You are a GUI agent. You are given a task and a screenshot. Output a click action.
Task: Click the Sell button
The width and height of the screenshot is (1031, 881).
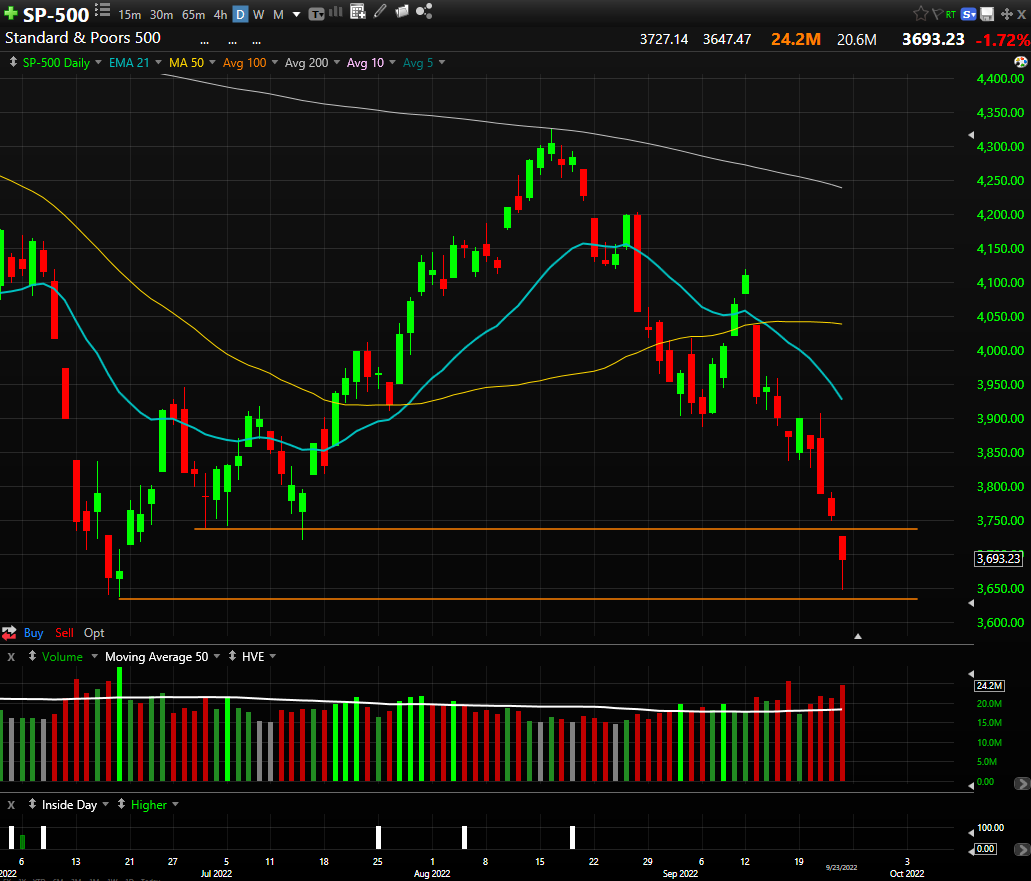coord(64,633)
